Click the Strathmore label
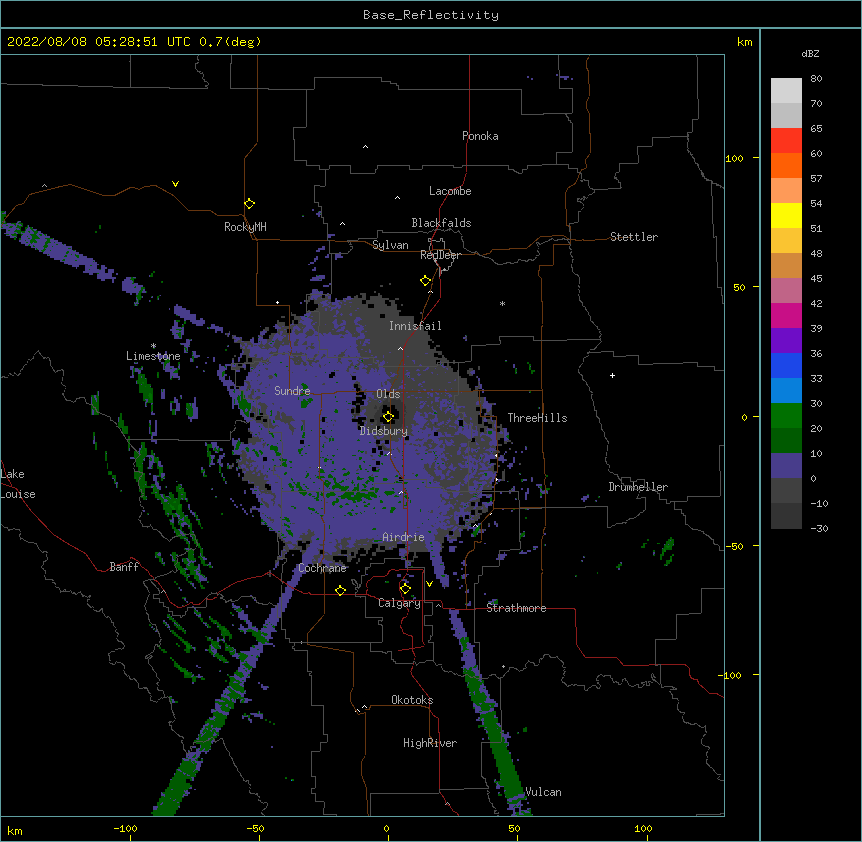Screen dimensions: 862x842 516,608
